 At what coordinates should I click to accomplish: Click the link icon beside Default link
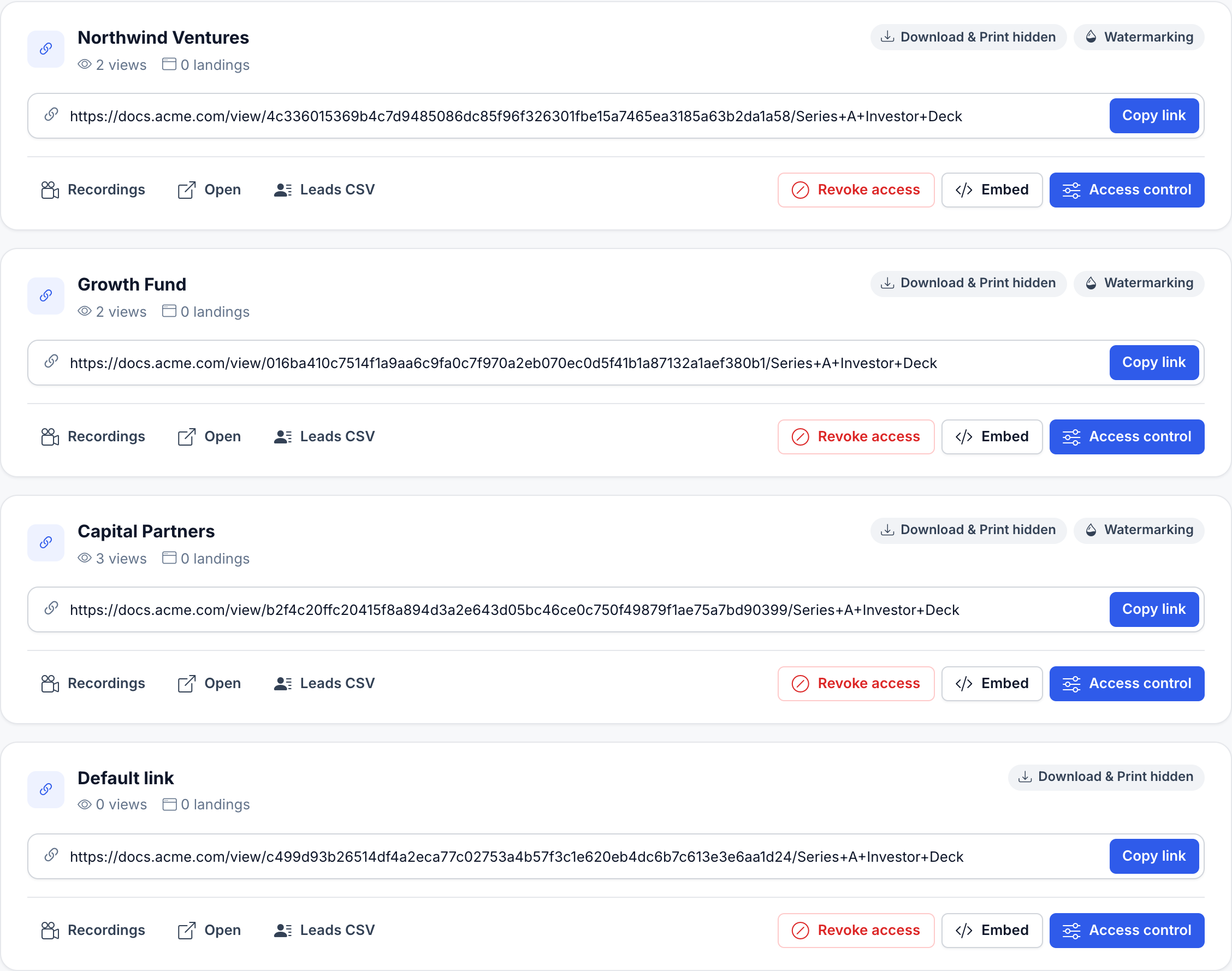pos(46,789)
